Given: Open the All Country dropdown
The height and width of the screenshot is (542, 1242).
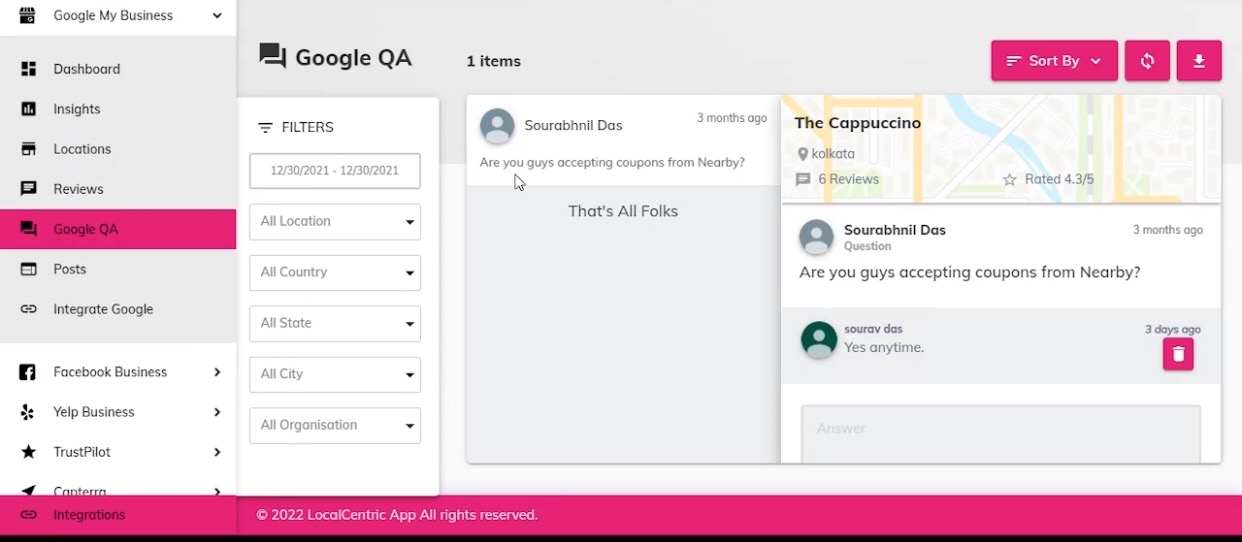Looking at the screenshot, I should click(335, 273).
